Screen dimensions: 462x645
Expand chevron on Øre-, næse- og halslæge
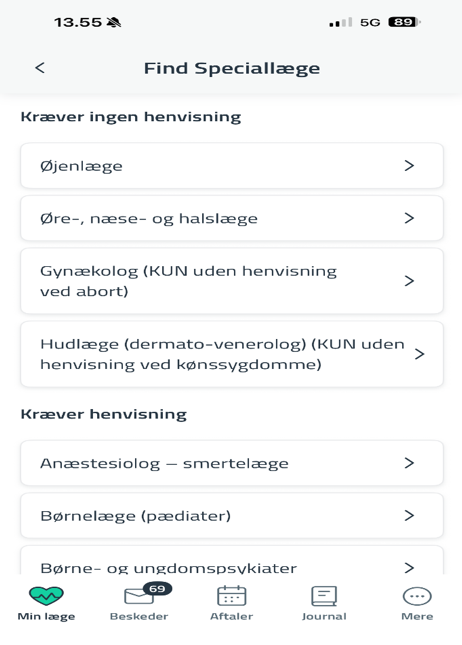[x=409, y=218]
